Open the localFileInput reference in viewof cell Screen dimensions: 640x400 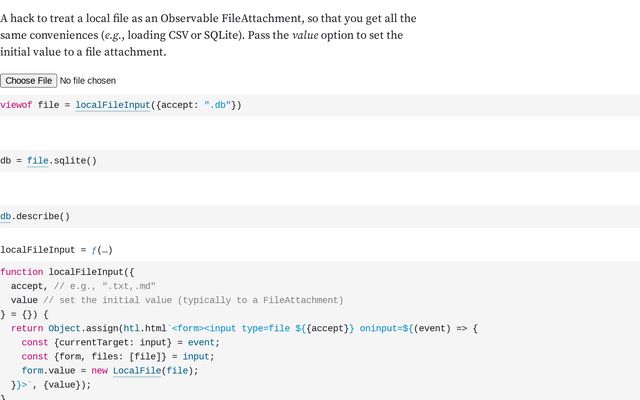tap(113, 105)
